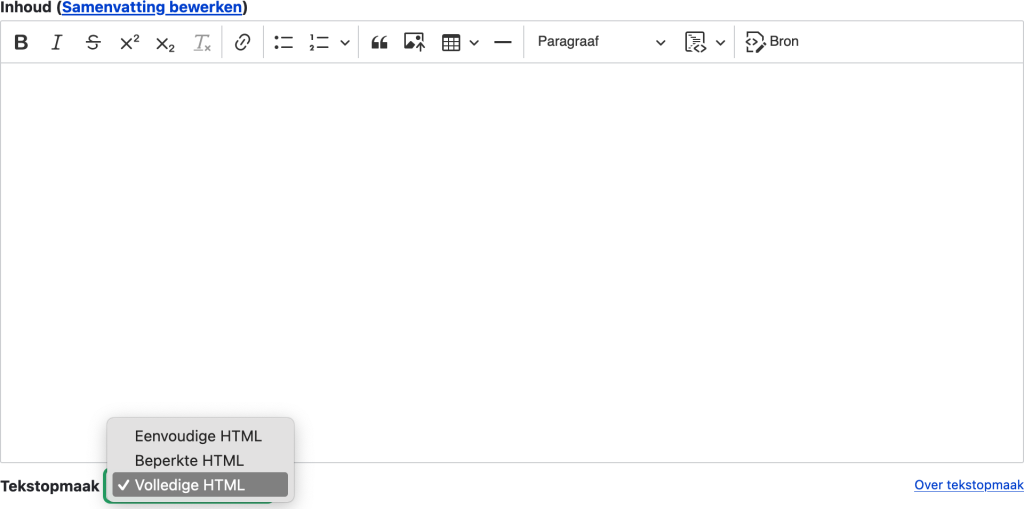This screenshot has width=1024, height=509.
Task: Click inside the empty editor text area
Action: coord(512,263)
